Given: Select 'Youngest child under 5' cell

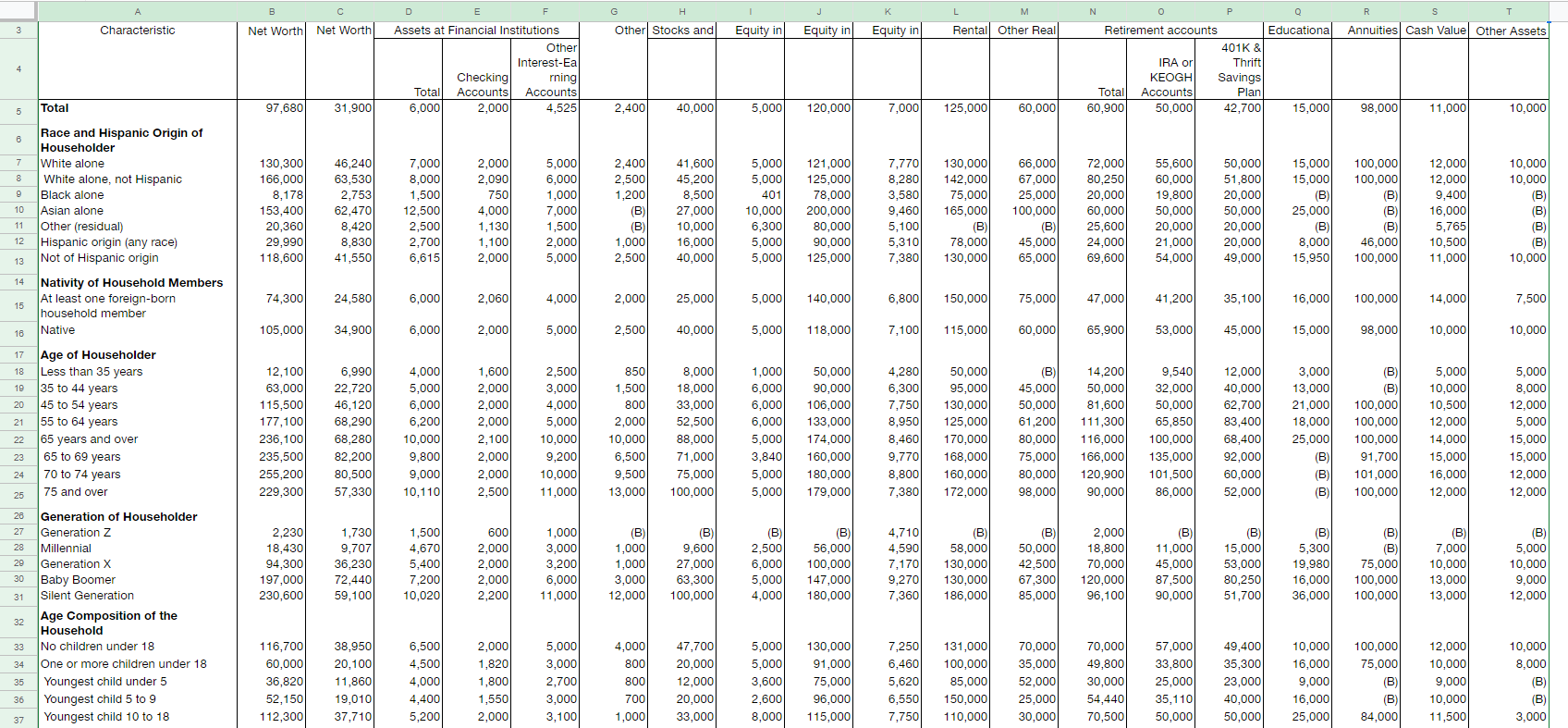Looking at the screenshot, I should 138,682.
